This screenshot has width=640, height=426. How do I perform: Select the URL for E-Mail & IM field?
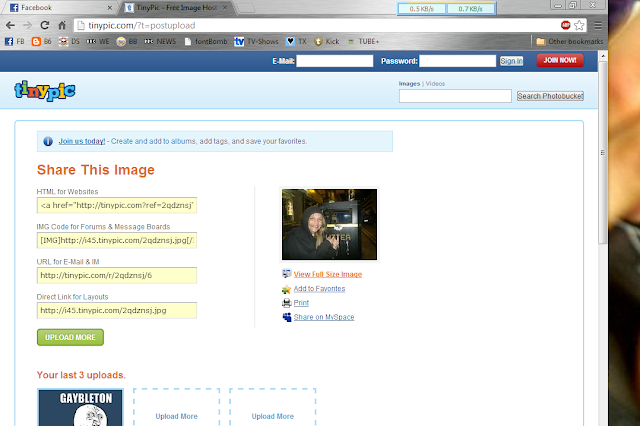point(117,275)
